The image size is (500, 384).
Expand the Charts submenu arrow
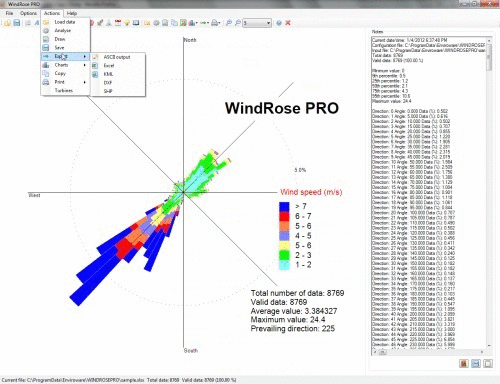pos(85,65)
